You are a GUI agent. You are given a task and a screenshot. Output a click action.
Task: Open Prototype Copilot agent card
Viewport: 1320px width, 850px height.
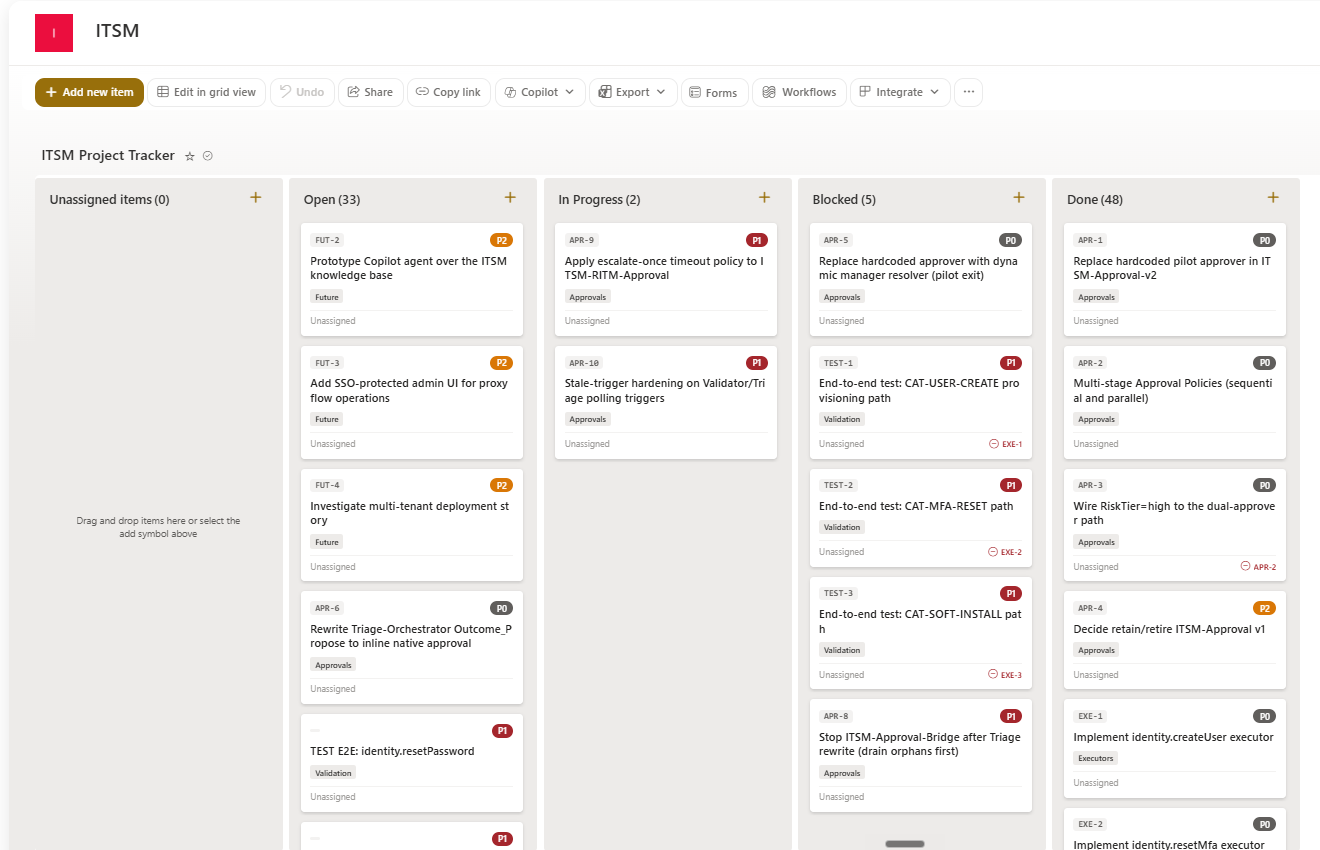(412, 280)
